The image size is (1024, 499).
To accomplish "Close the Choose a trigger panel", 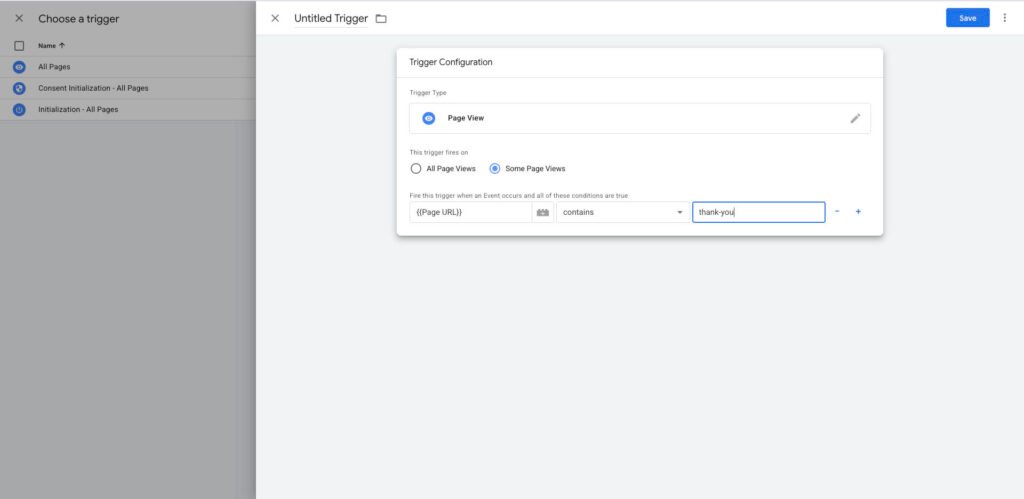I will click(19, 18).
